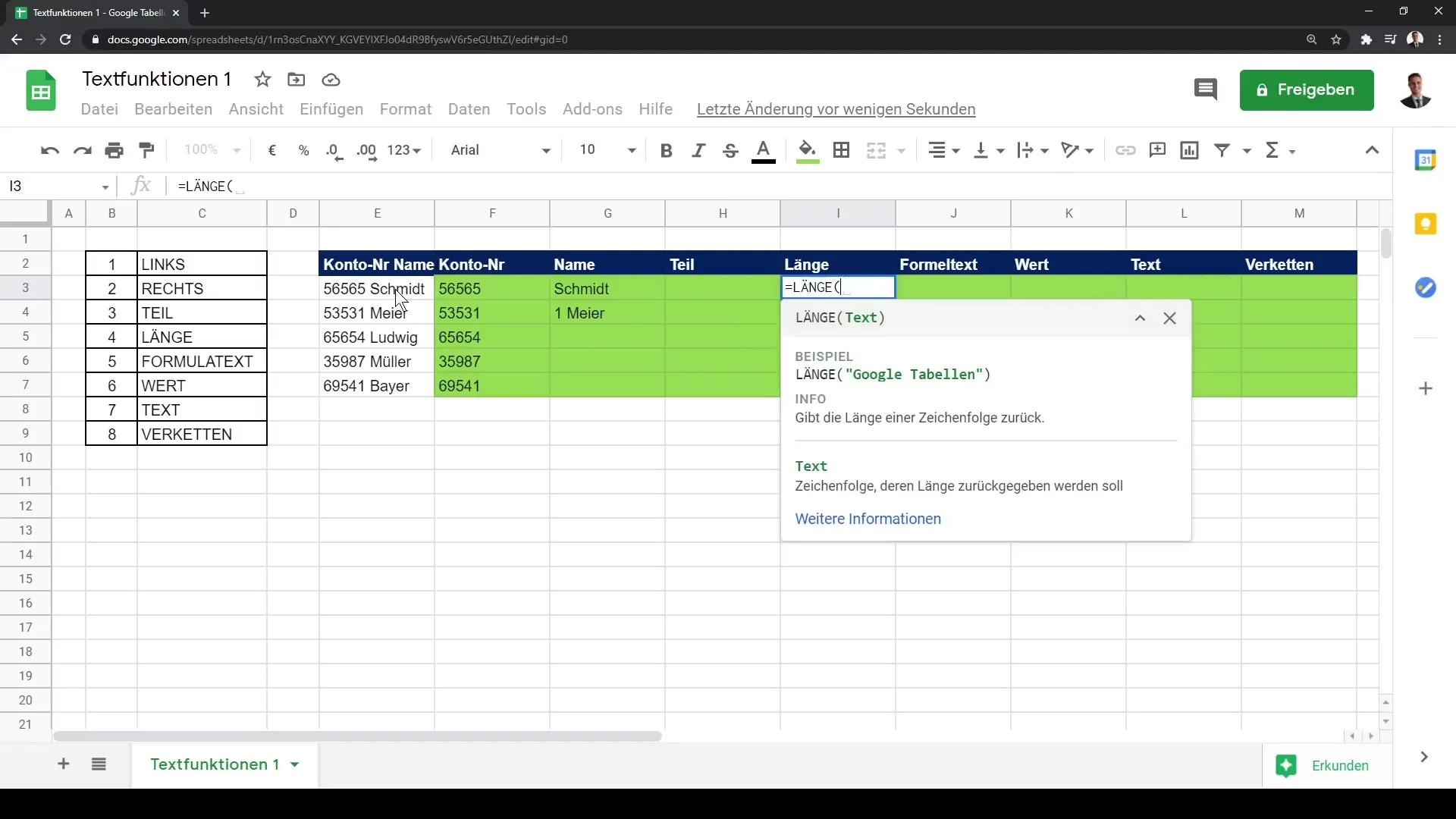Open the fill color bucket

(x=808, y=151)
